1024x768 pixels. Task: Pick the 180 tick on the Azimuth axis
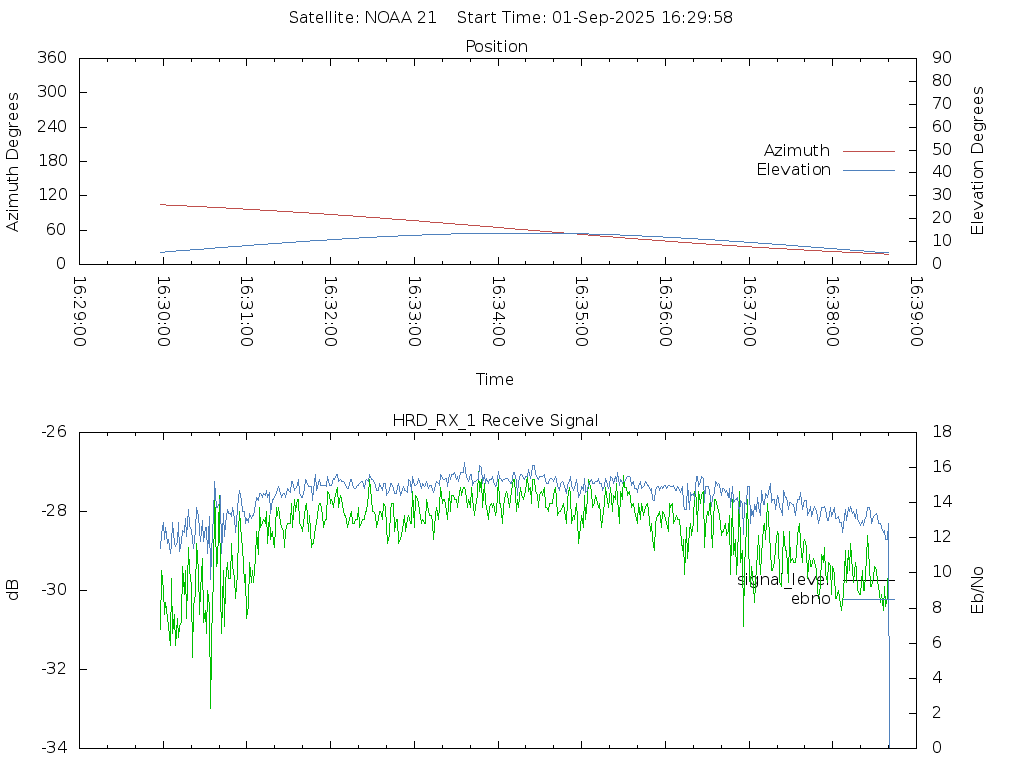52,161
